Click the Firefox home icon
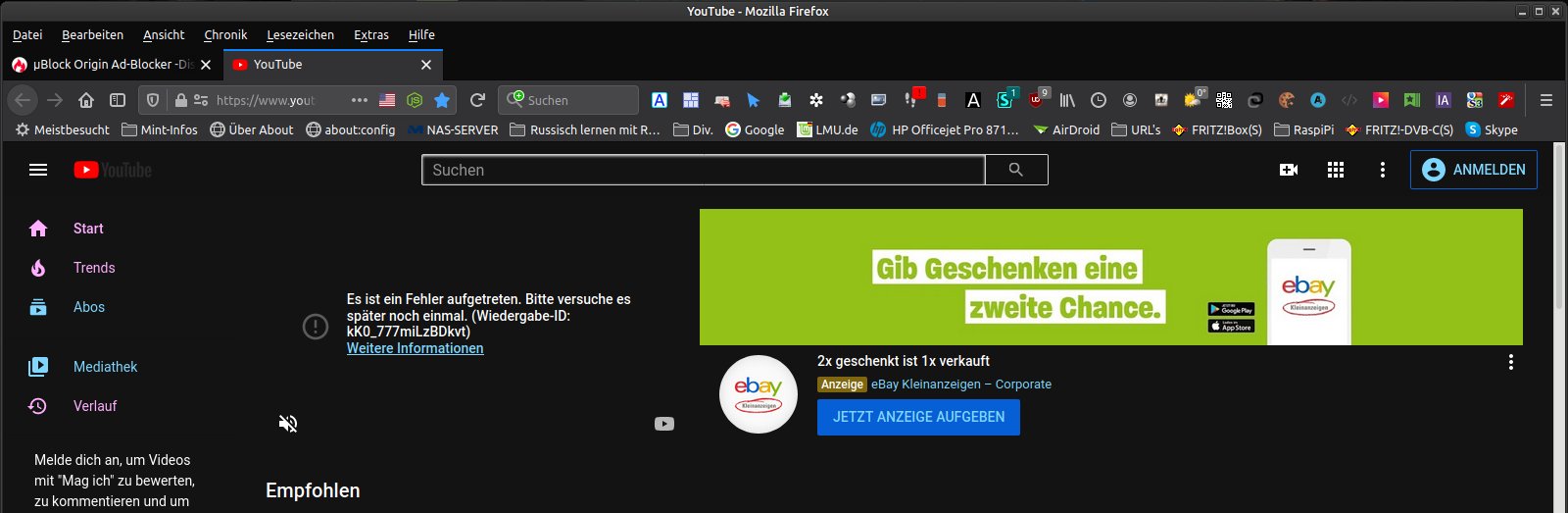The height and width of the screenshot is (513, 1568). (x=86, y=100)
